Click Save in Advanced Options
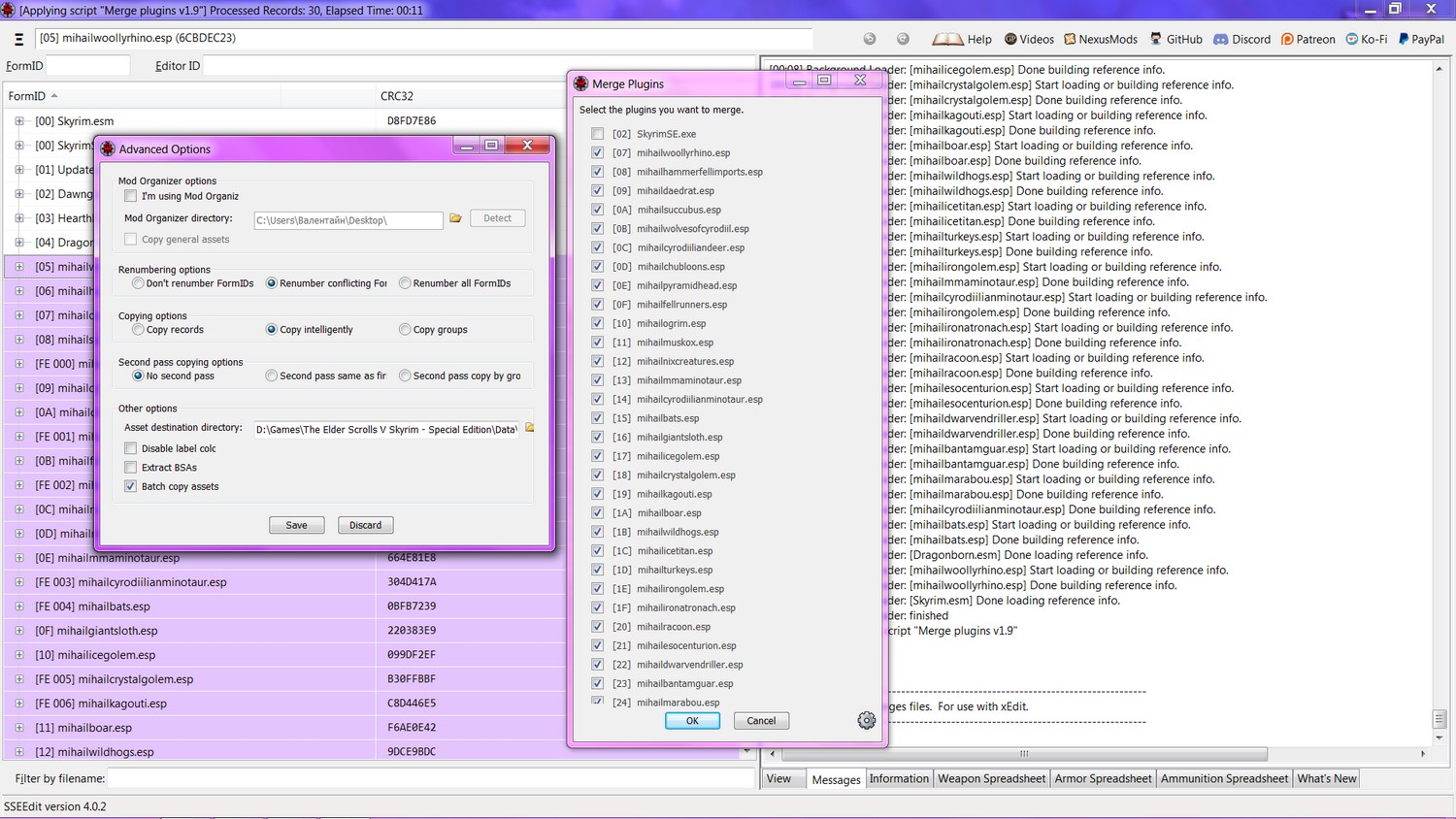This screenshot has height=819, width=1456. [x=296, y=525]
